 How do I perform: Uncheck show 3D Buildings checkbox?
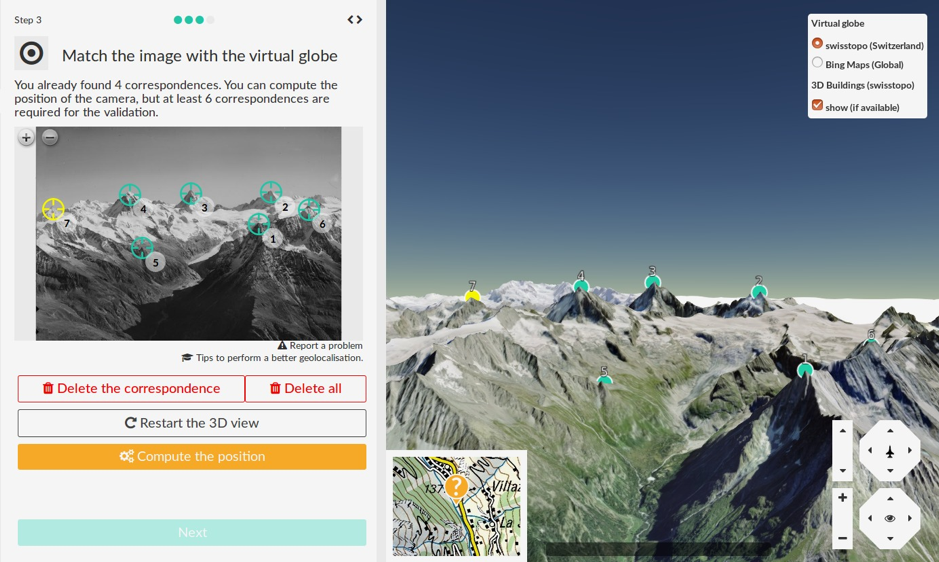817,105
